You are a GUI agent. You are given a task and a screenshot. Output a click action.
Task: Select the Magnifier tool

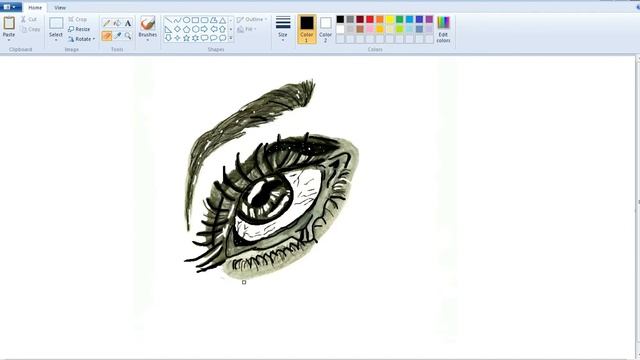click(128, 36)
